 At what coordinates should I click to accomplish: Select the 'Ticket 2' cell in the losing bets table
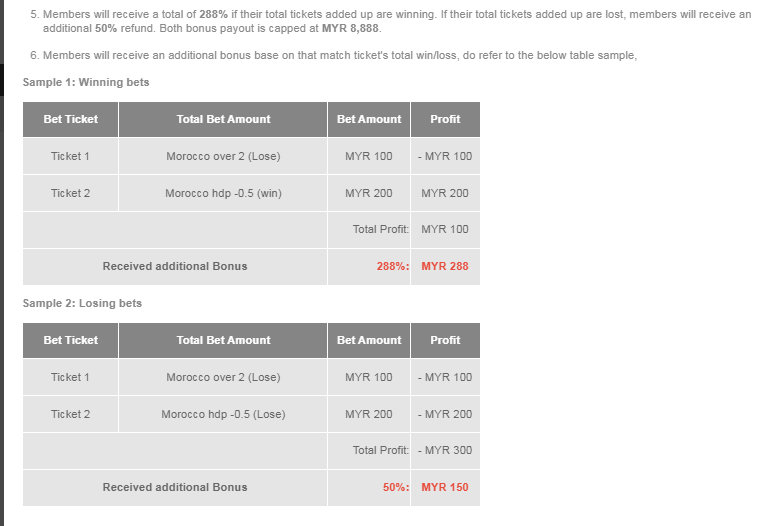[x=71, y=414]
